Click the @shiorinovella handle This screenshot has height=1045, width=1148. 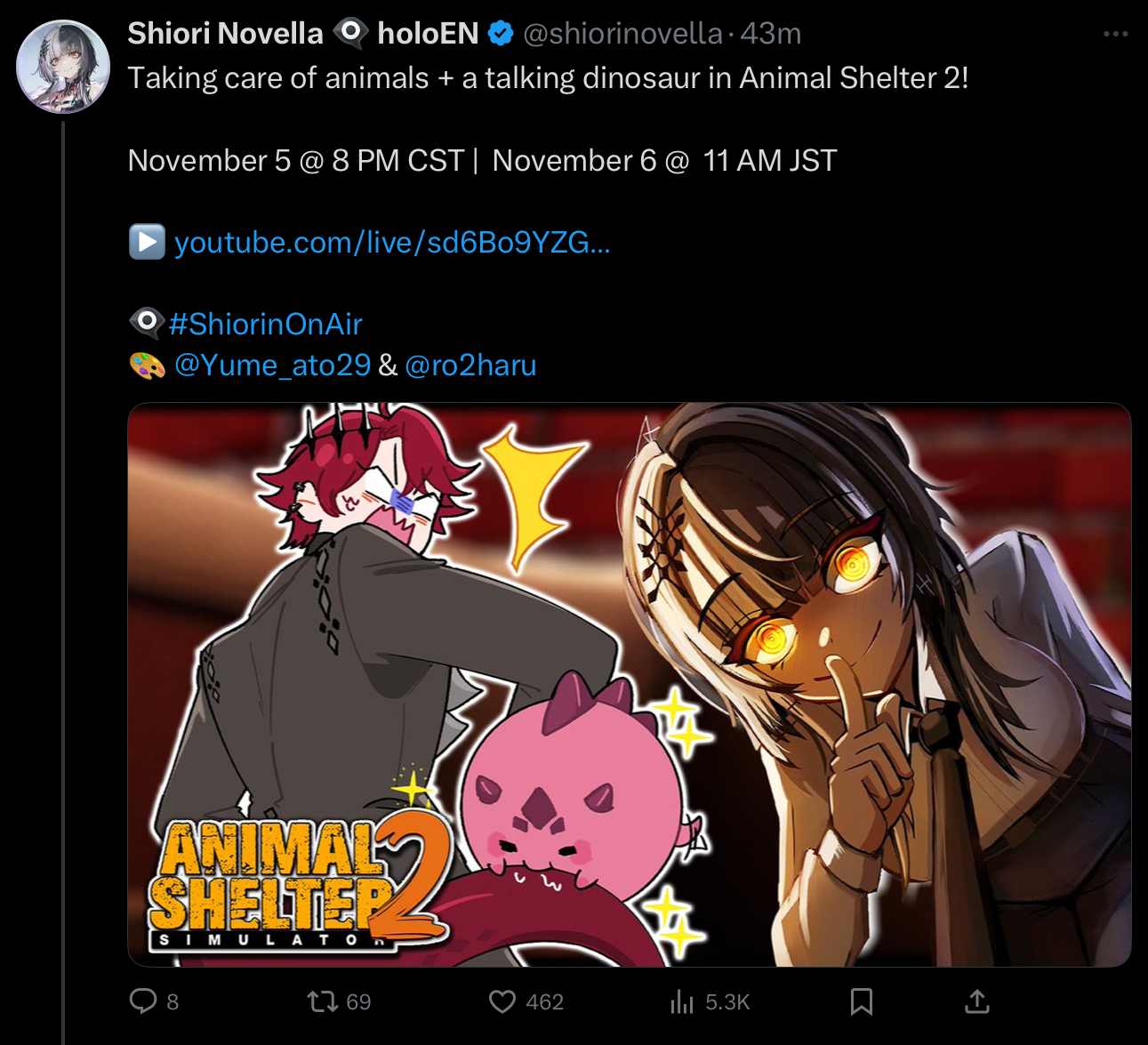[x=622, y=34]
